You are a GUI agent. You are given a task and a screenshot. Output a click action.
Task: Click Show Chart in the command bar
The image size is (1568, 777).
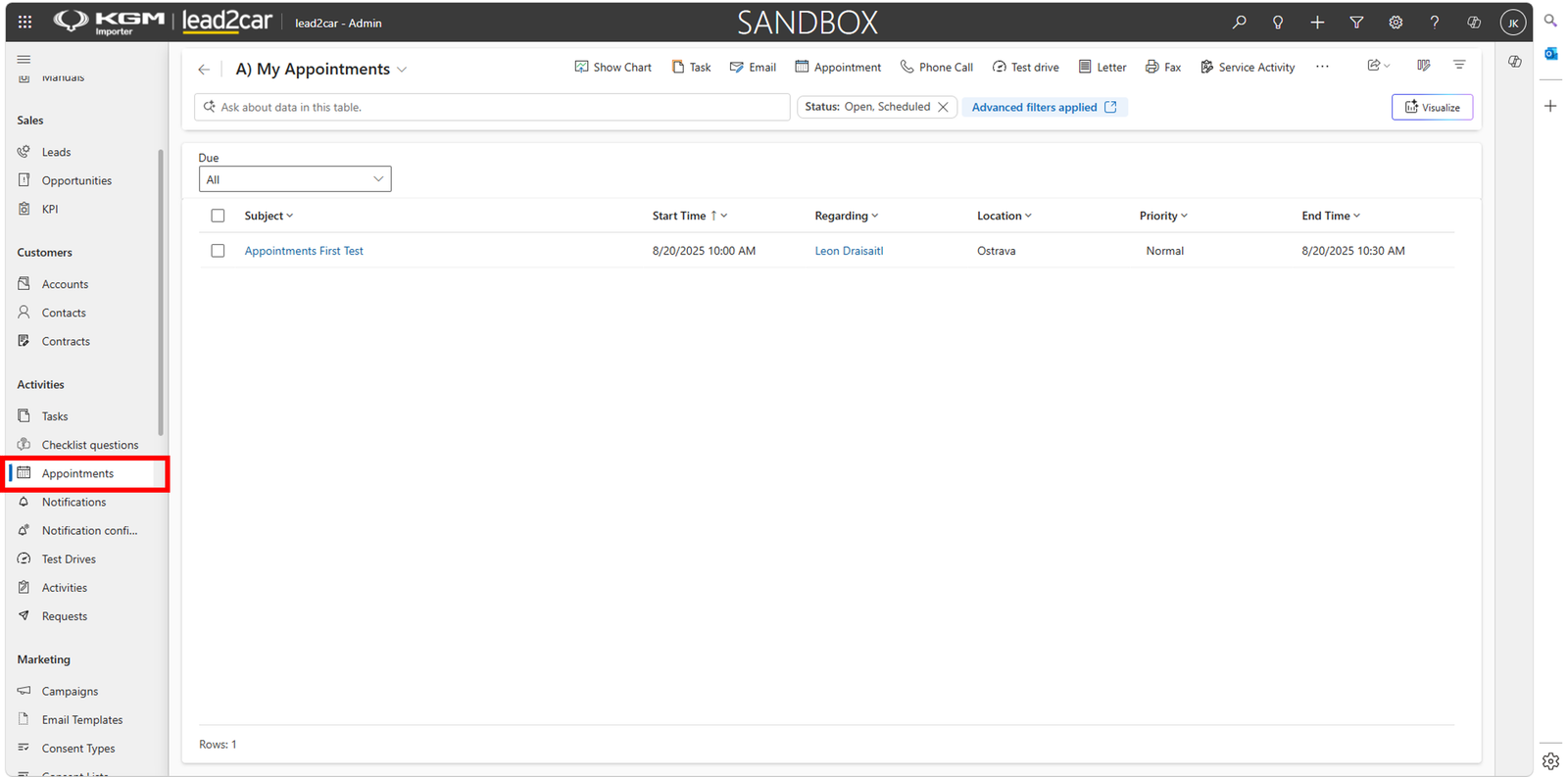[x=612, y=67]
